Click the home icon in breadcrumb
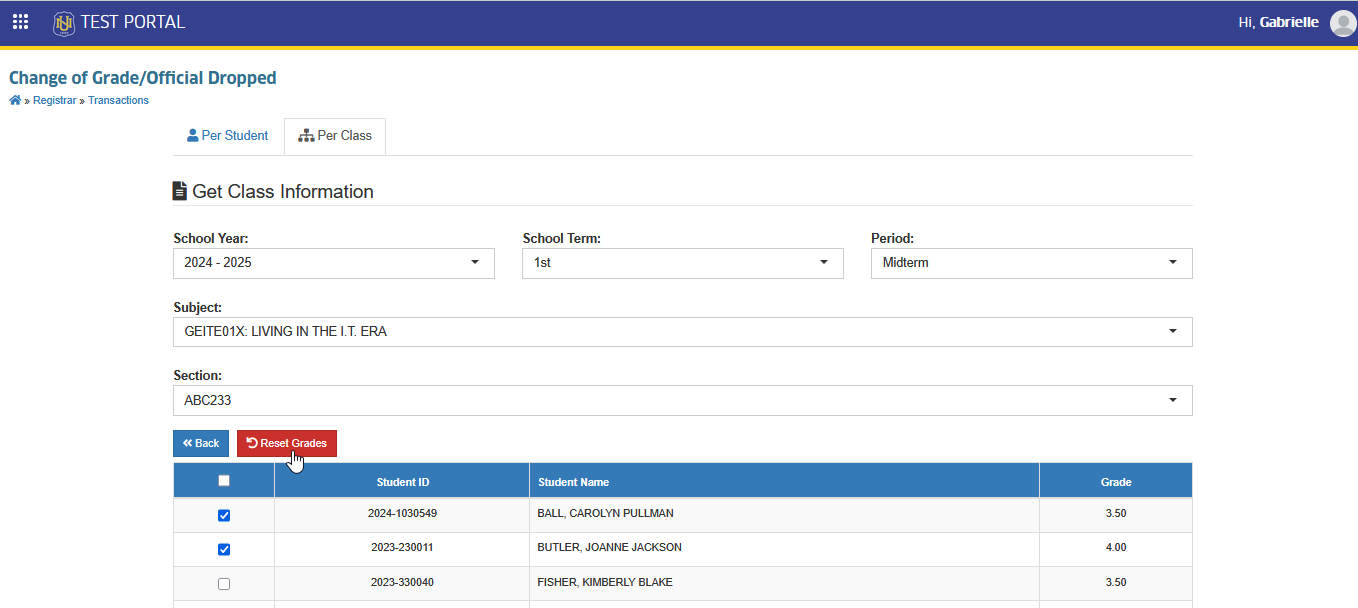Image resolution: width=1358 pixels, height=608 pixels. pos(15,100)
